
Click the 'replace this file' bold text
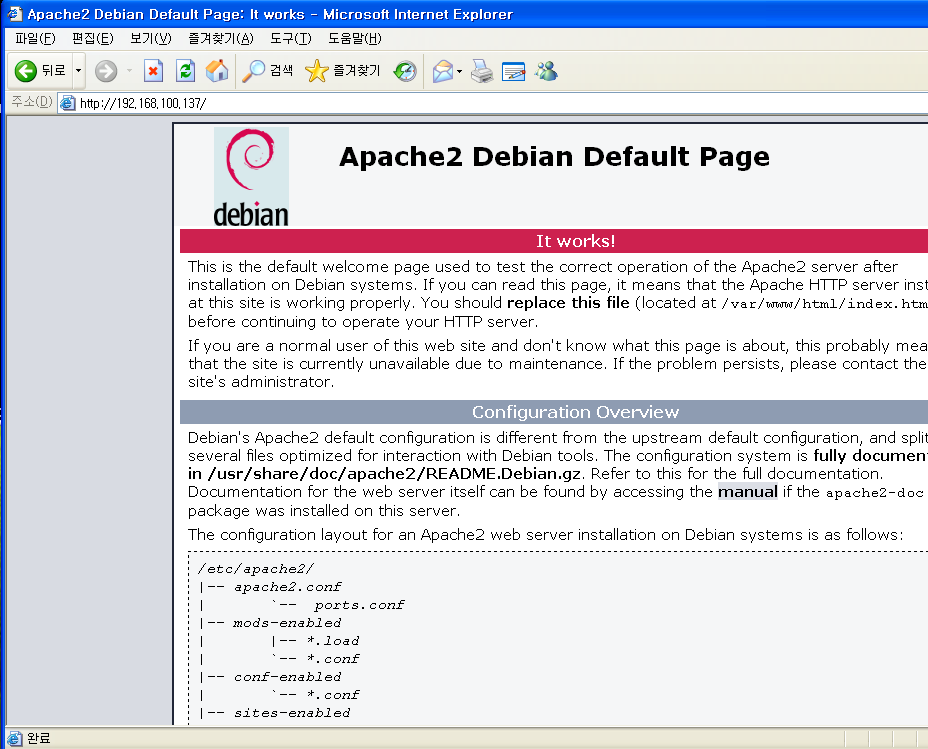click(568, 302)
